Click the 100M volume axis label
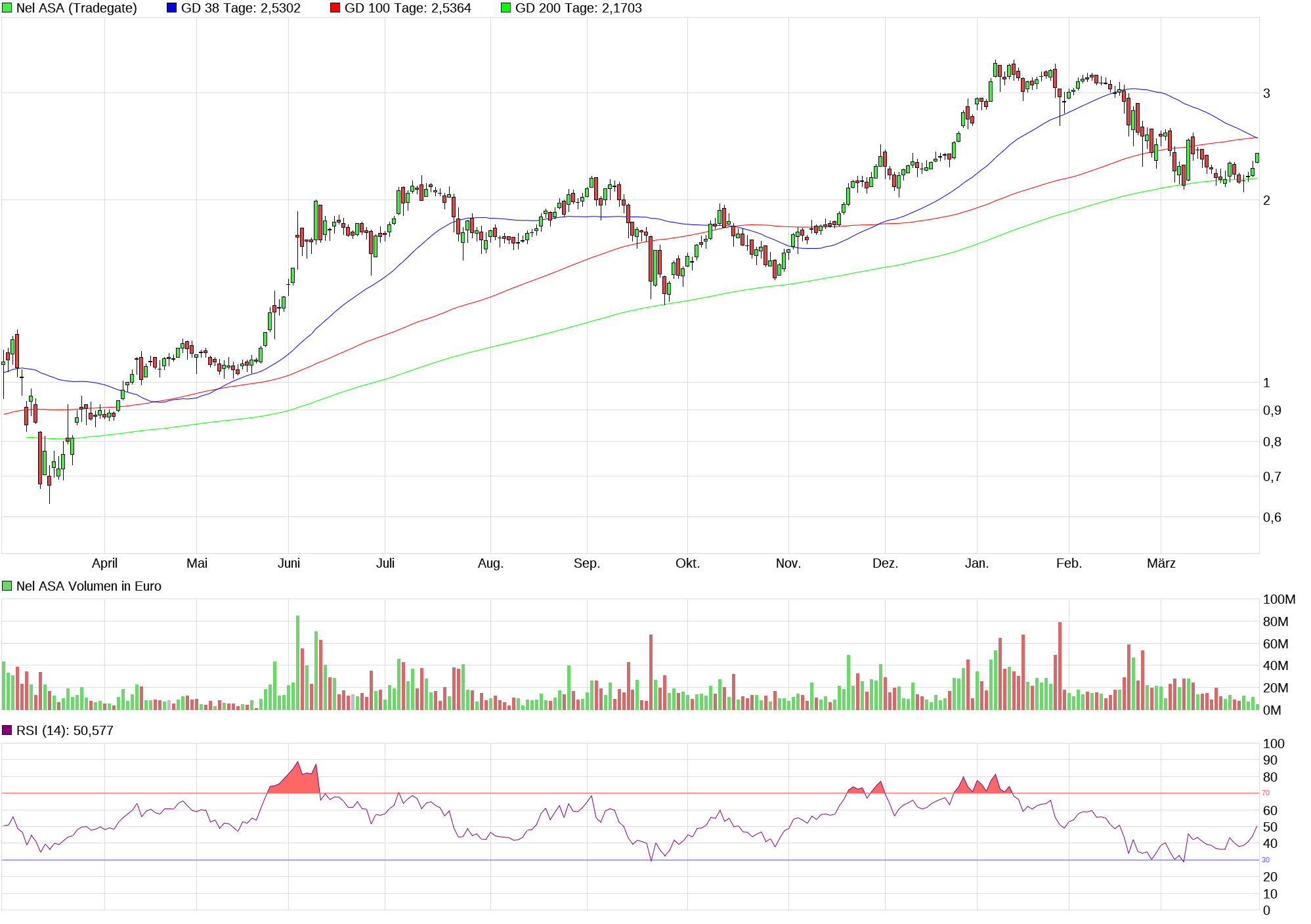 click(1279, 599)
